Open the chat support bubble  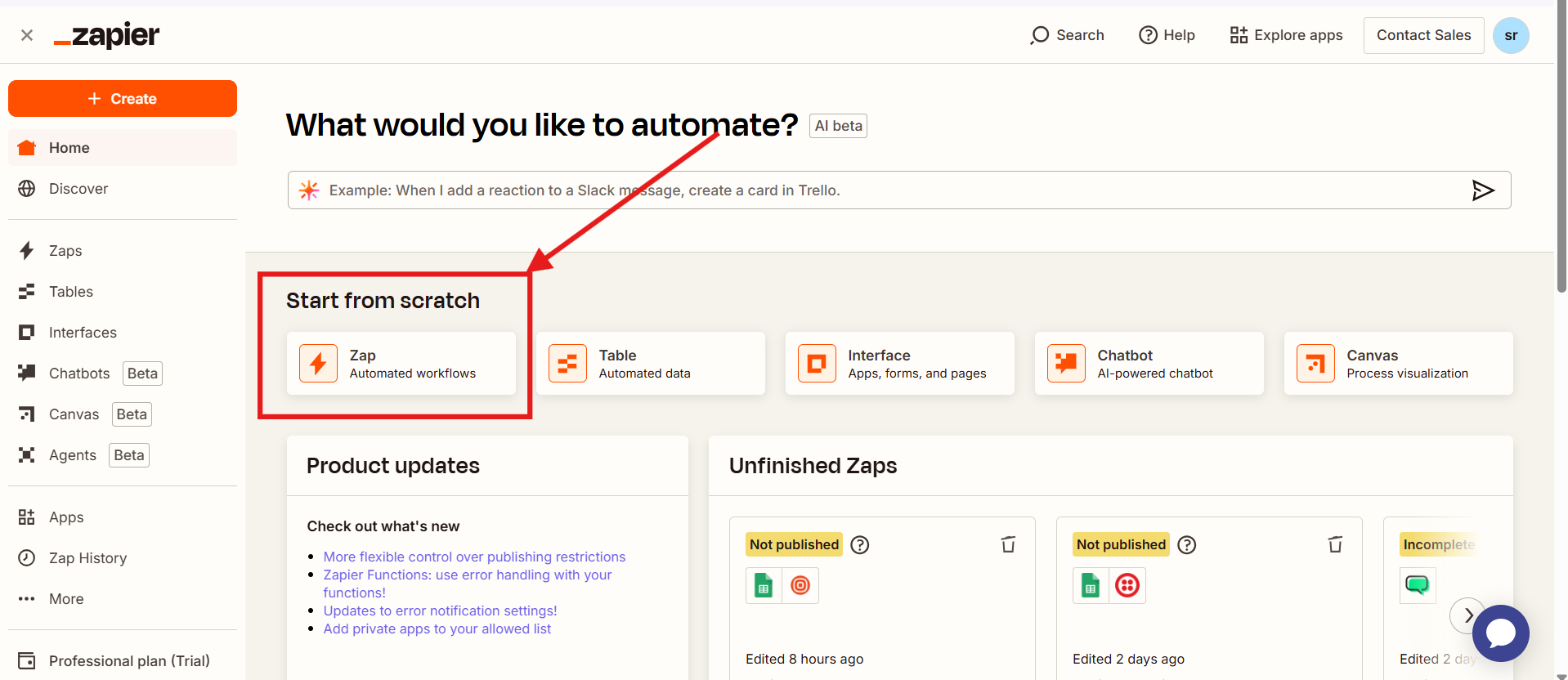click(x=1501, y=633)
